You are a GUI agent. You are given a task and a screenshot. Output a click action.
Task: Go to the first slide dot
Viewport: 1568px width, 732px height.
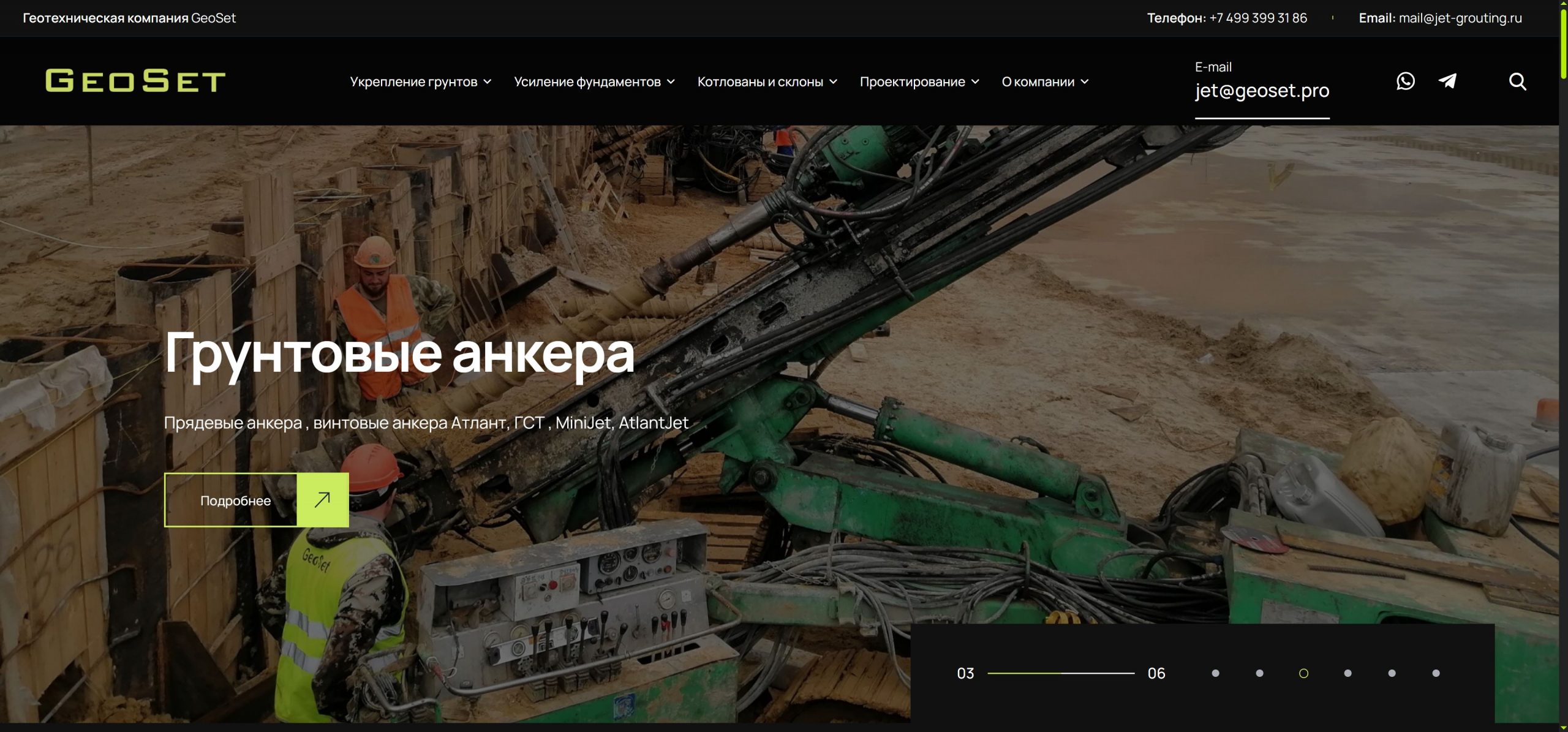(x=1215, y=673)
